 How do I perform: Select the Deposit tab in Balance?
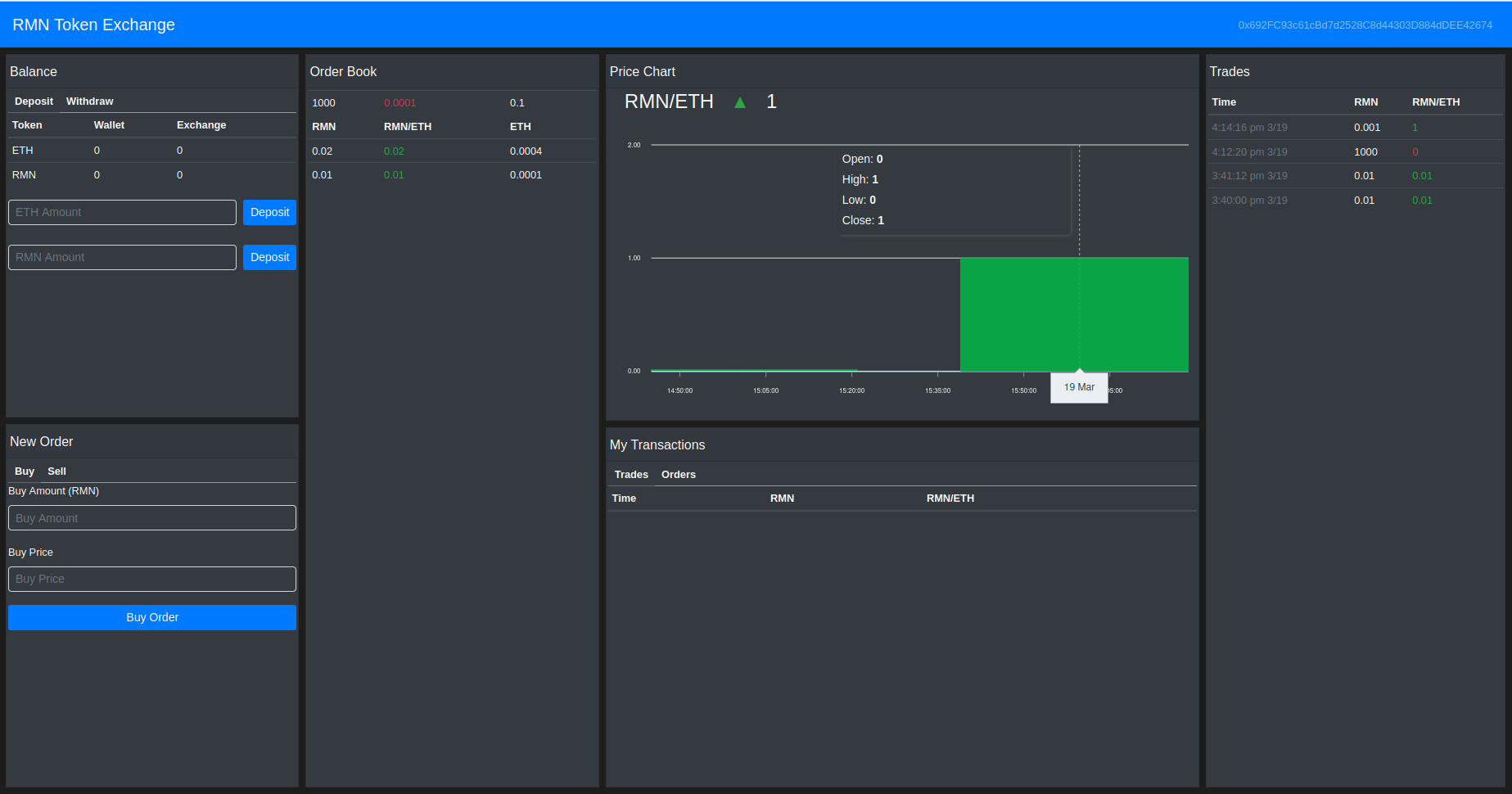click(34, 102)
